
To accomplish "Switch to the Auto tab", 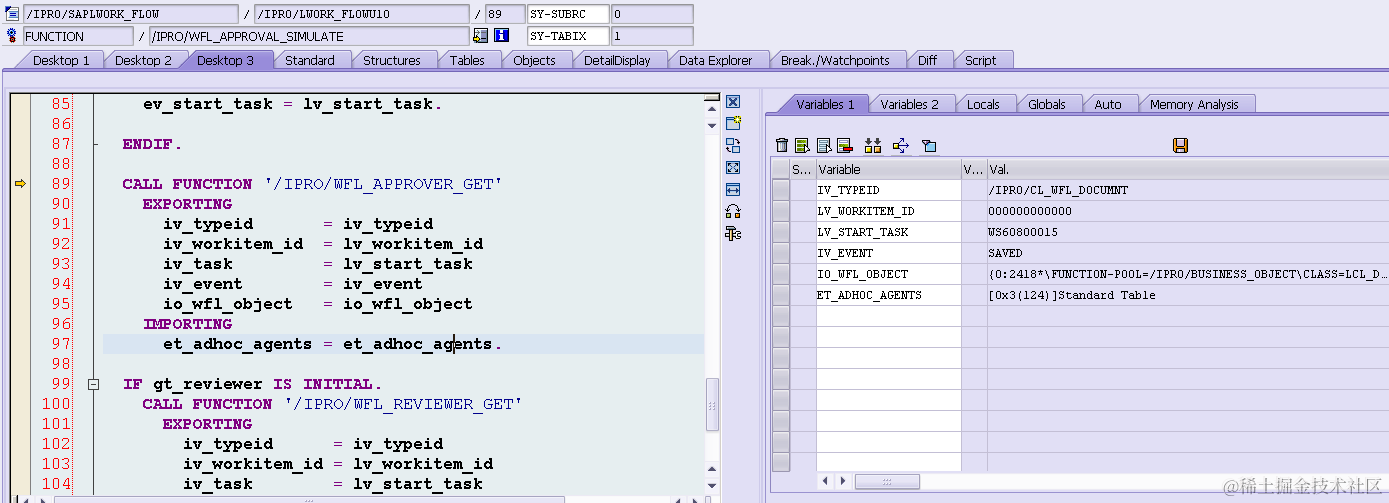I will [1108, 104].
